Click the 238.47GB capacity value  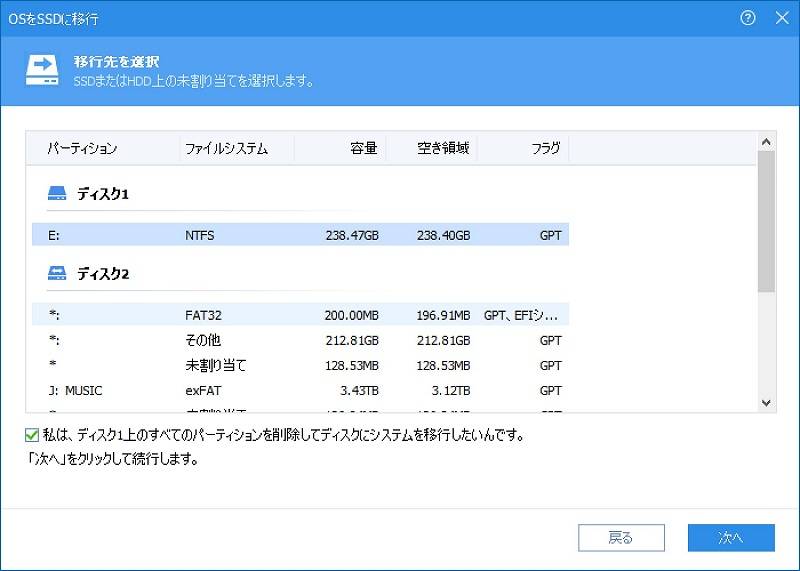(352, 235)
